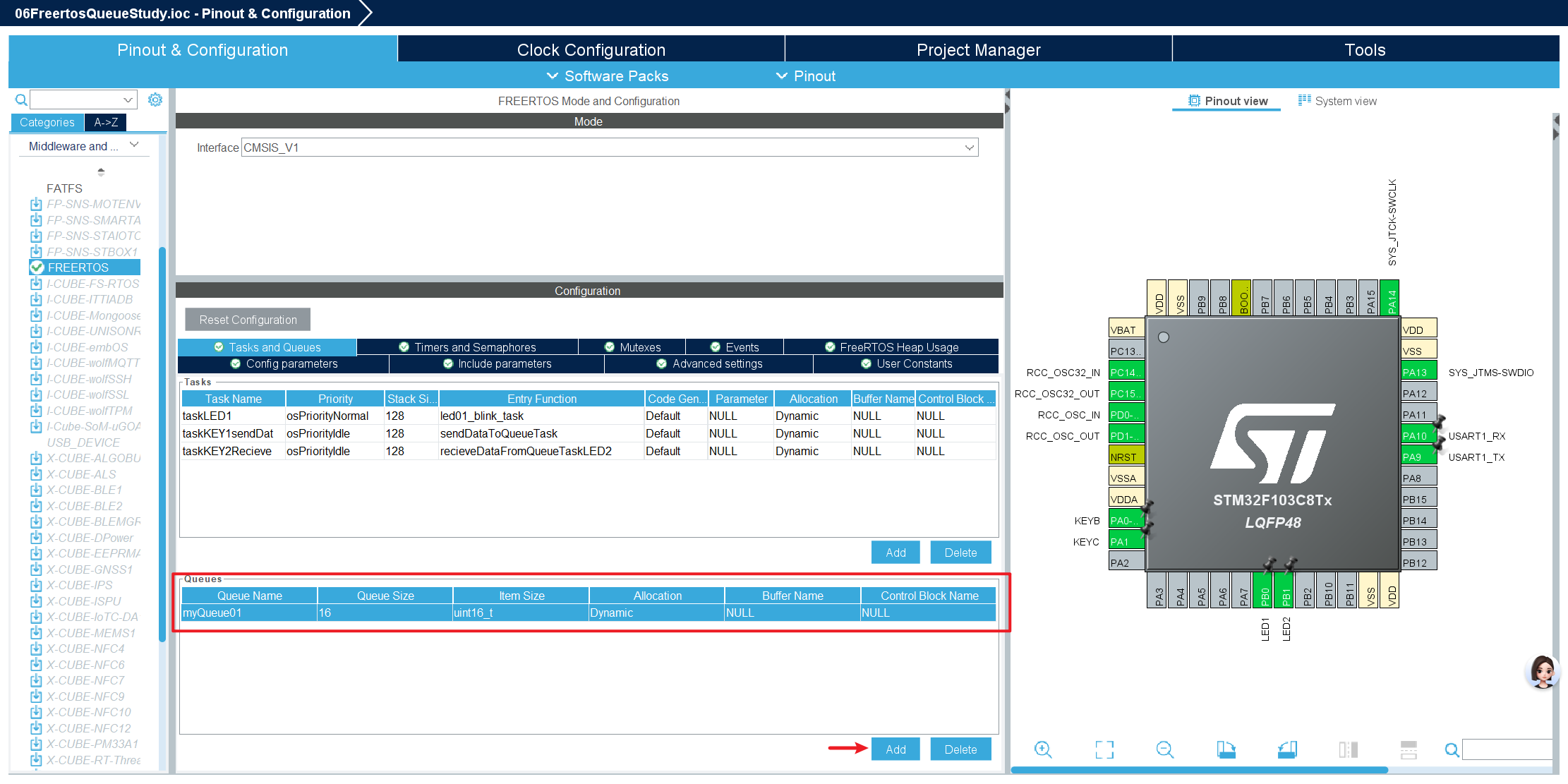Click the Reset Configuration button
The image size is (1568, 784).
pyautogui.click(x=248, y=320)
